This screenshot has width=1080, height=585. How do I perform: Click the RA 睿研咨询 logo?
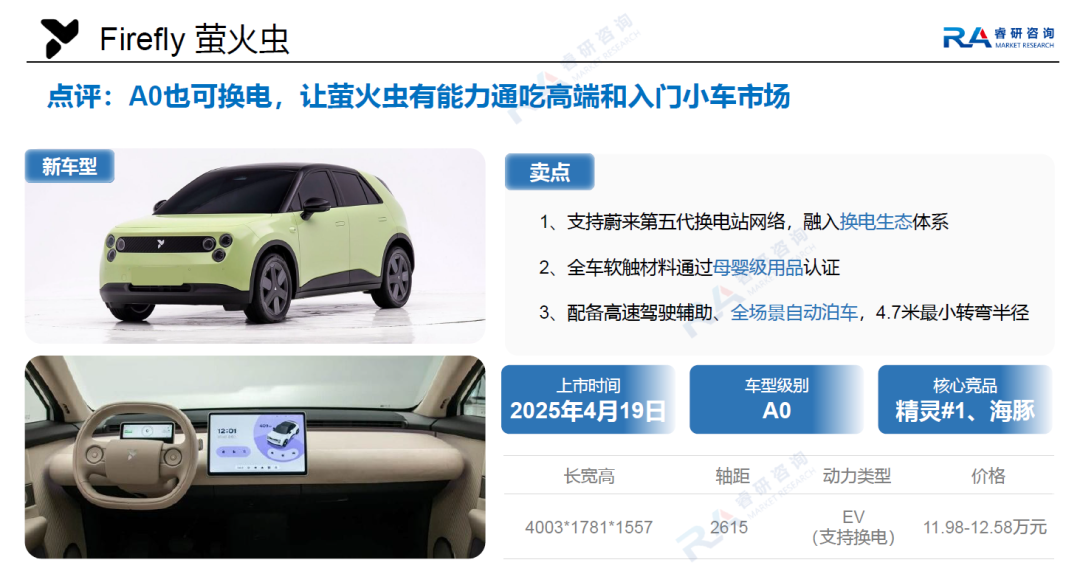coord(998,37)
